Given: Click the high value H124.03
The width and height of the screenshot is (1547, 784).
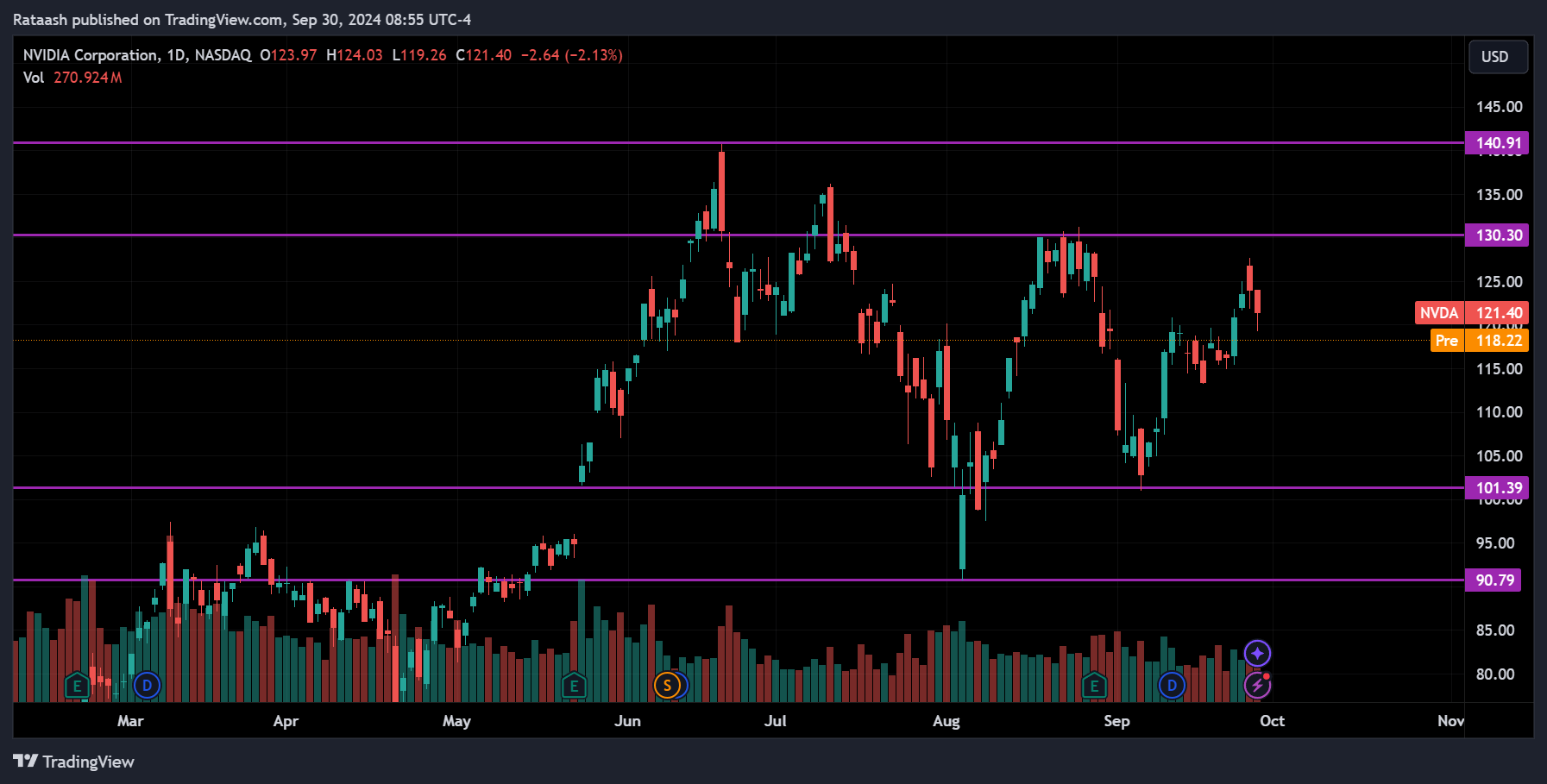Looking at the screenshot, I should (x=355, y=55).
